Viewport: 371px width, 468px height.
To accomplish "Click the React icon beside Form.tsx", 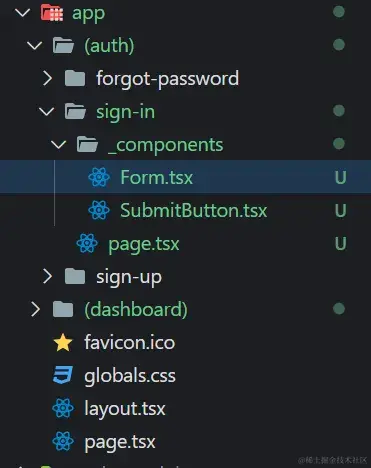I will click(99, 177).
